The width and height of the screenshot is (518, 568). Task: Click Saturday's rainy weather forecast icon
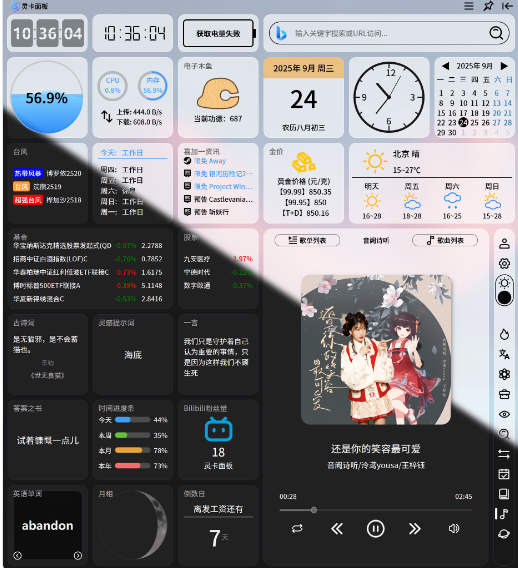pos(452,201)
